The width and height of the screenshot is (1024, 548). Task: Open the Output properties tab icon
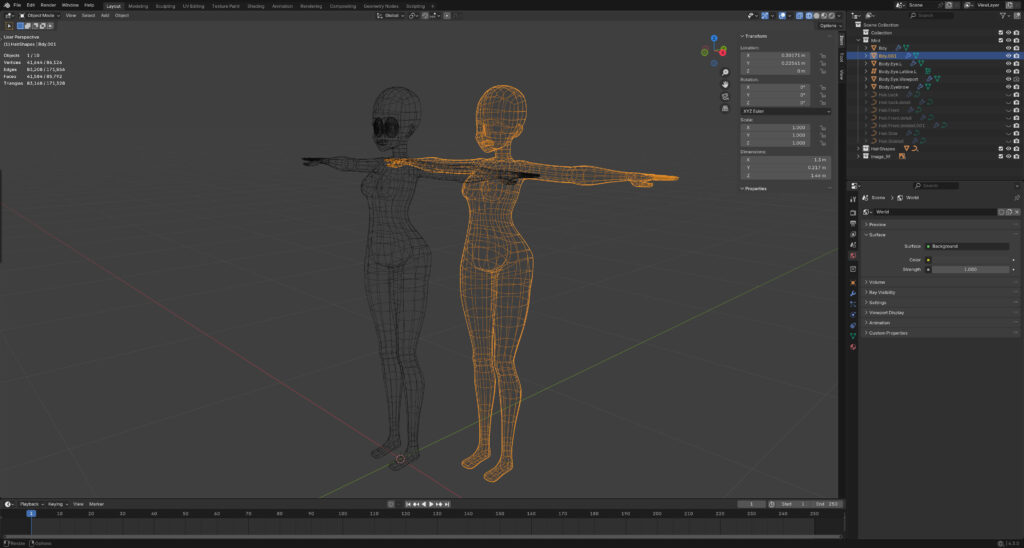pyautogui.click(x=853, y=223)
